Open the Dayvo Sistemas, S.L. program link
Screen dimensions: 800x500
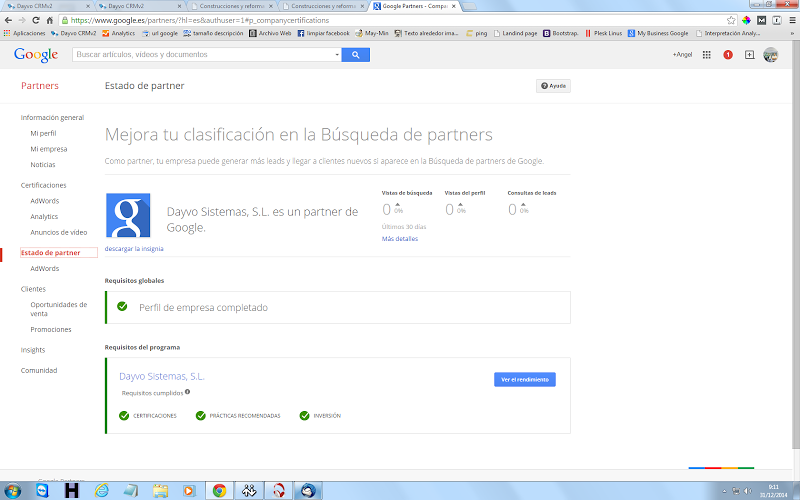point(162,377)
